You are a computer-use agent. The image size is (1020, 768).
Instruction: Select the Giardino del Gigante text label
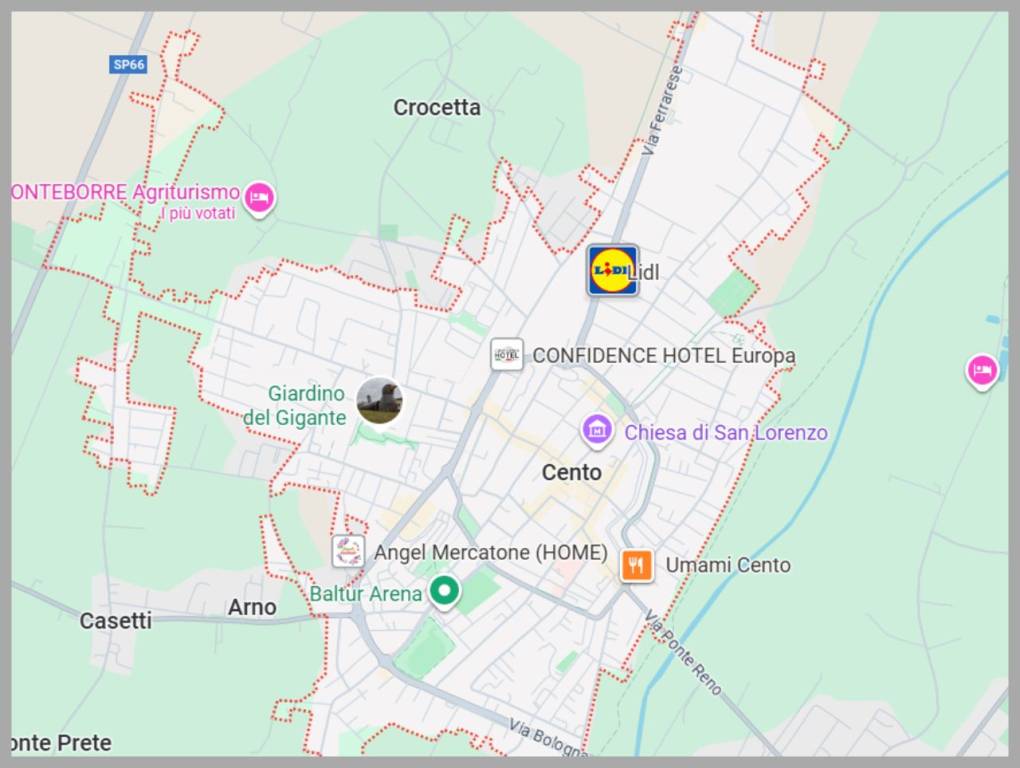[295, 405]
